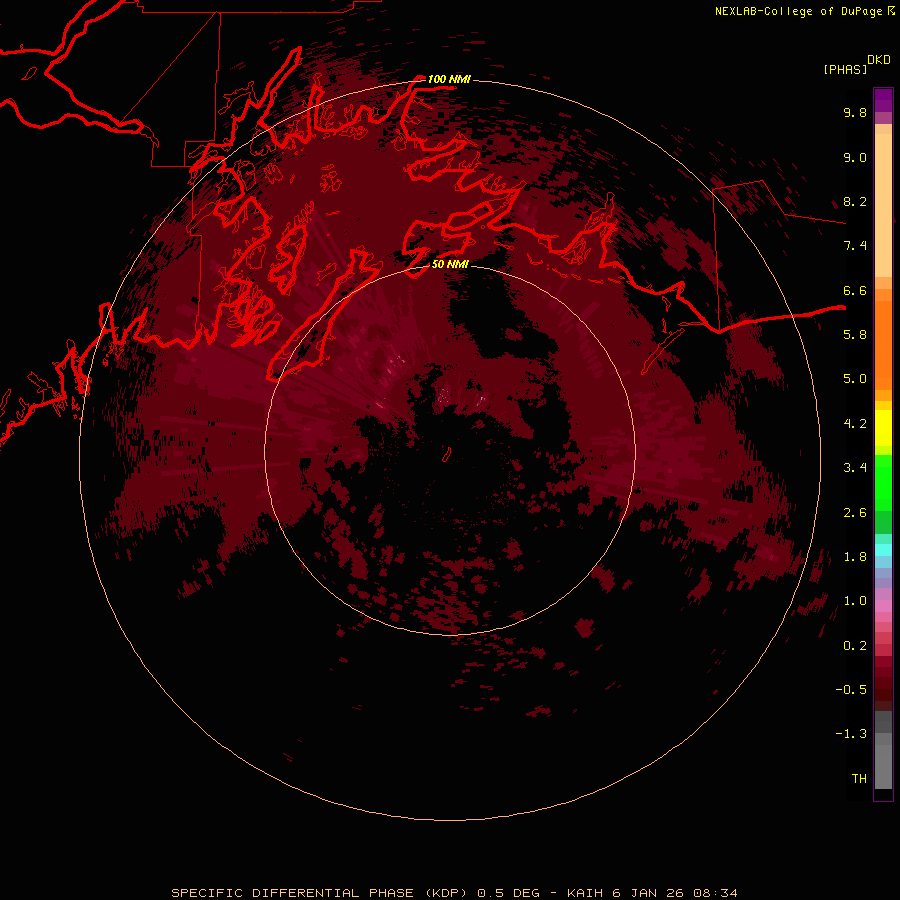Click the DKD label above the color scale

point(879,60)
